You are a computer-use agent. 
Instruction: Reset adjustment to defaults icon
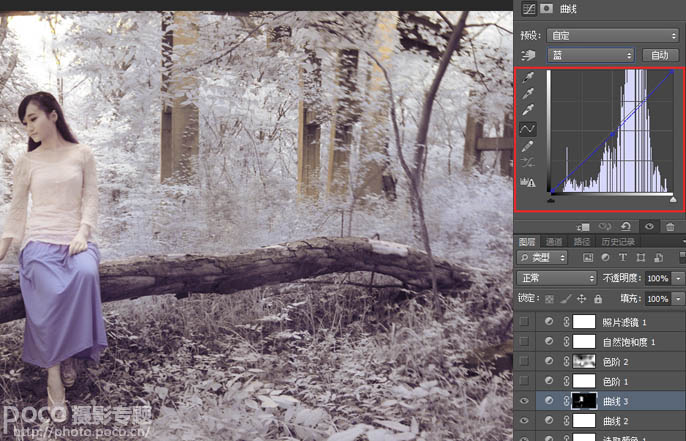pyautogui.click(x=626, y=227)
